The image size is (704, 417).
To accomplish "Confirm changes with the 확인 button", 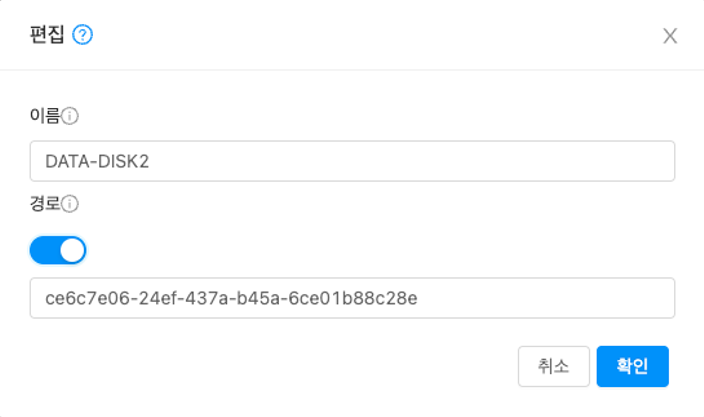I will click(632, 366).
